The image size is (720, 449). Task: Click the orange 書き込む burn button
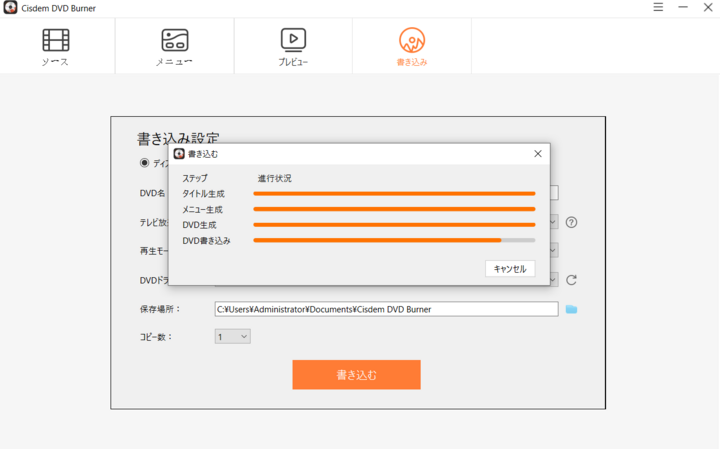356,375
